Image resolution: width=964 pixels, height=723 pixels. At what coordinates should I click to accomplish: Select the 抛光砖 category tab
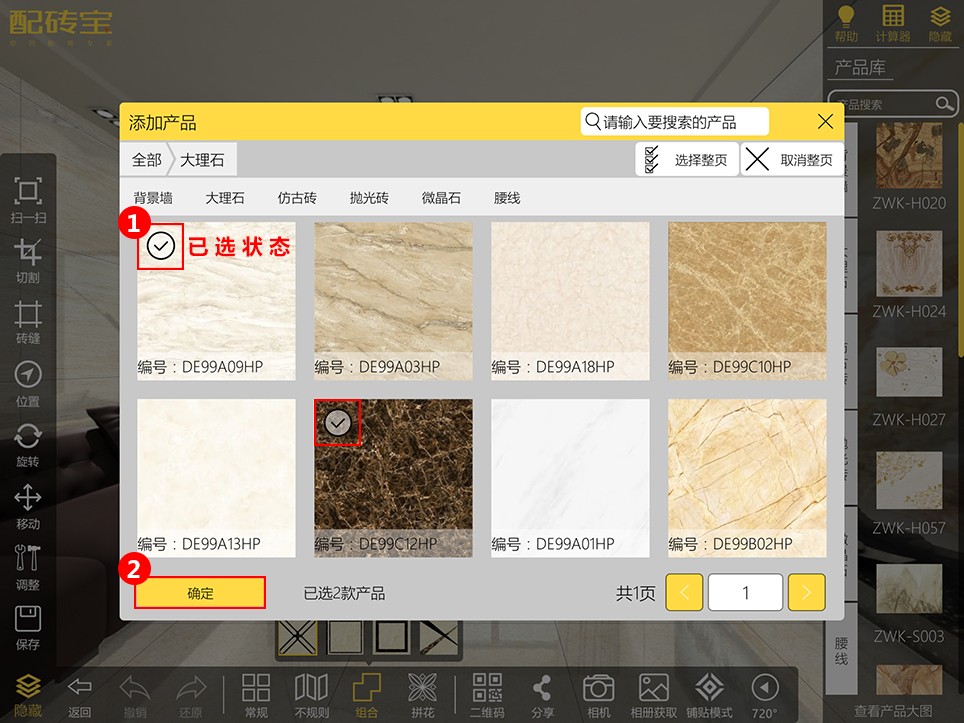click(369, 198)
